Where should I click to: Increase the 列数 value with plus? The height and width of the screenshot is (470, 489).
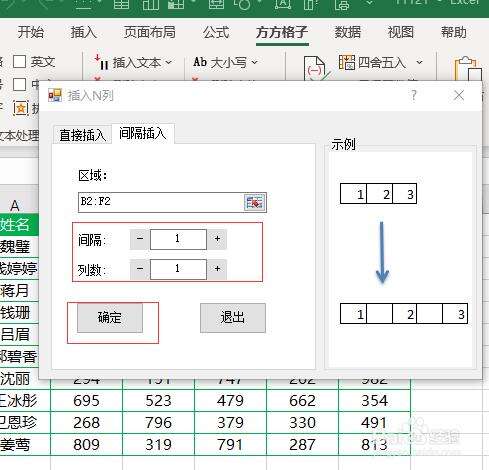coord(217,269)
